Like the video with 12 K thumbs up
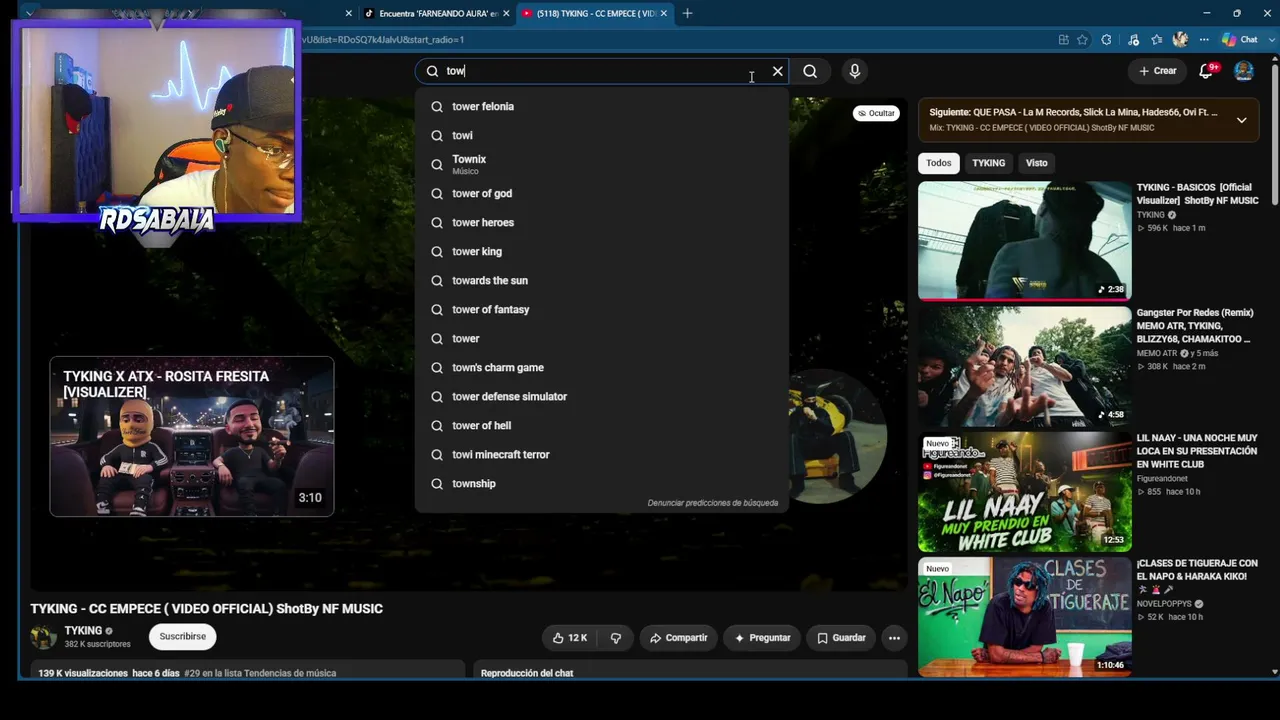The height and width of the screenshot is (720, 1280). tap(570, 638)
